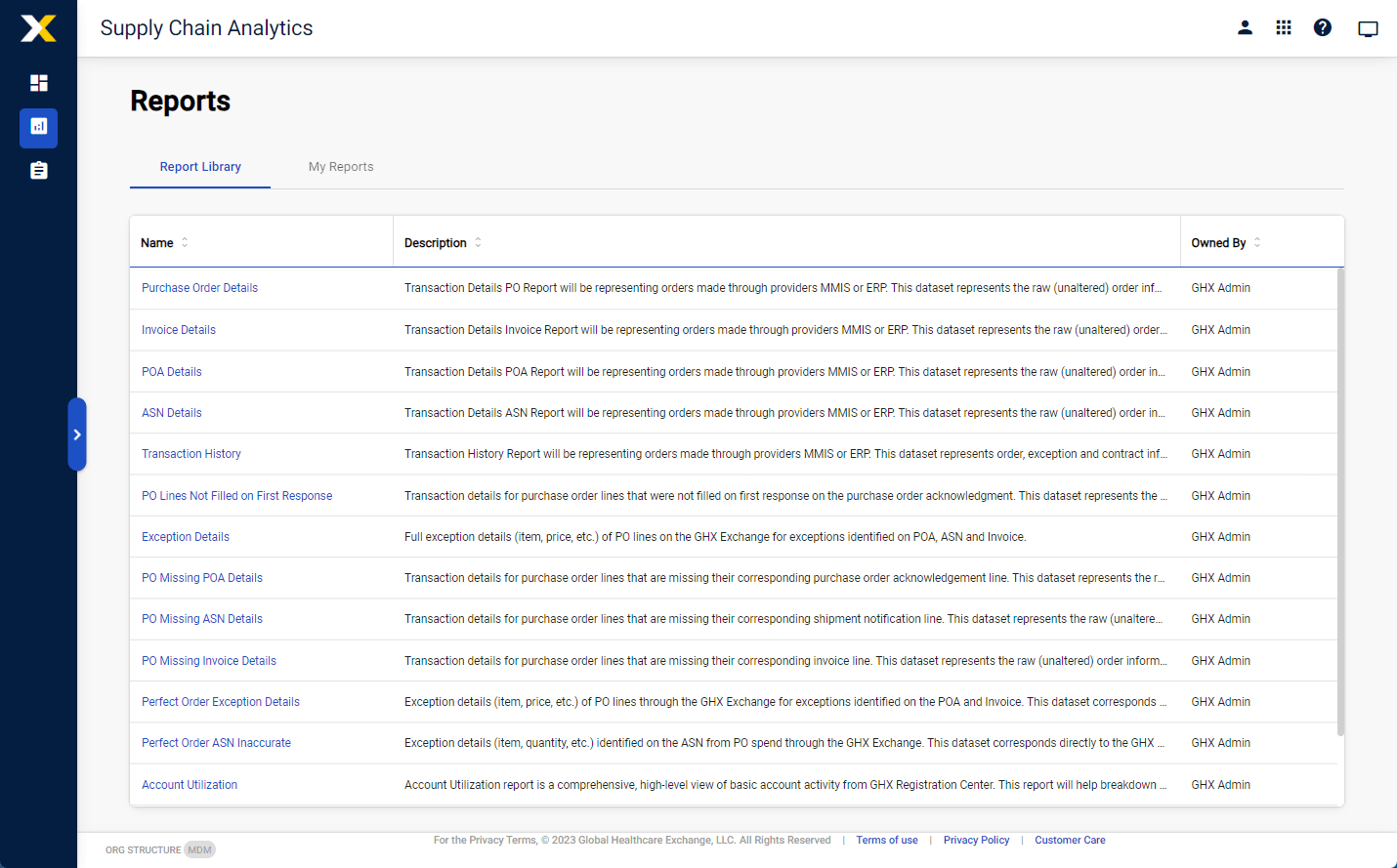Open the Invoice Details report

(x=179, y=330)
